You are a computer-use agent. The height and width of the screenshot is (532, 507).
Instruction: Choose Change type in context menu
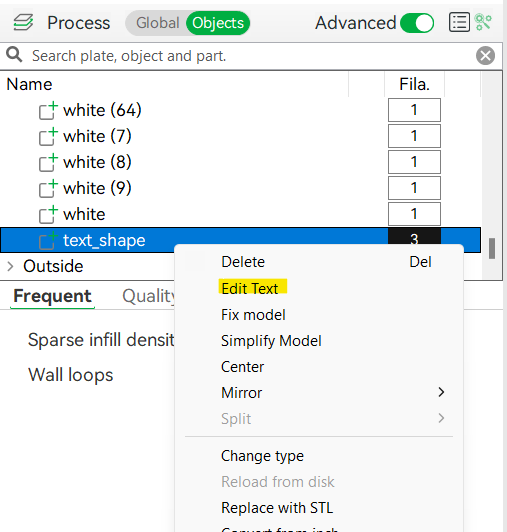tap(319, 456)
